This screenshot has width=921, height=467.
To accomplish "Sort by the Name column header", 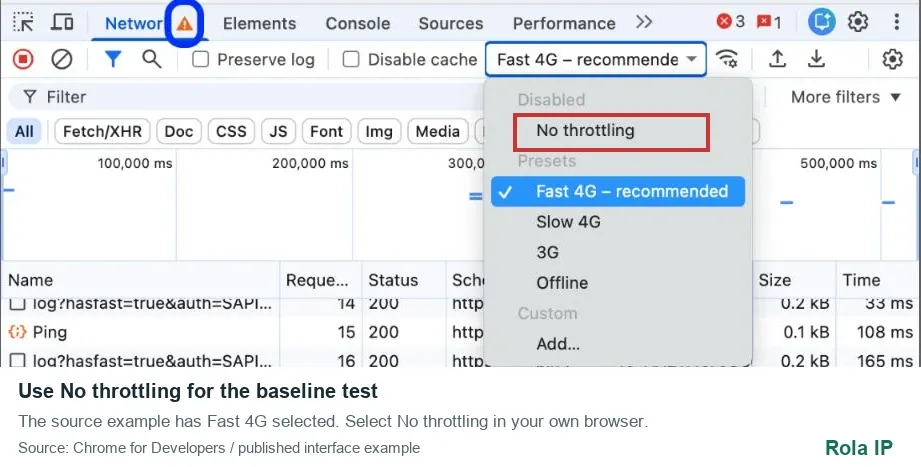I will coord(141,280).
